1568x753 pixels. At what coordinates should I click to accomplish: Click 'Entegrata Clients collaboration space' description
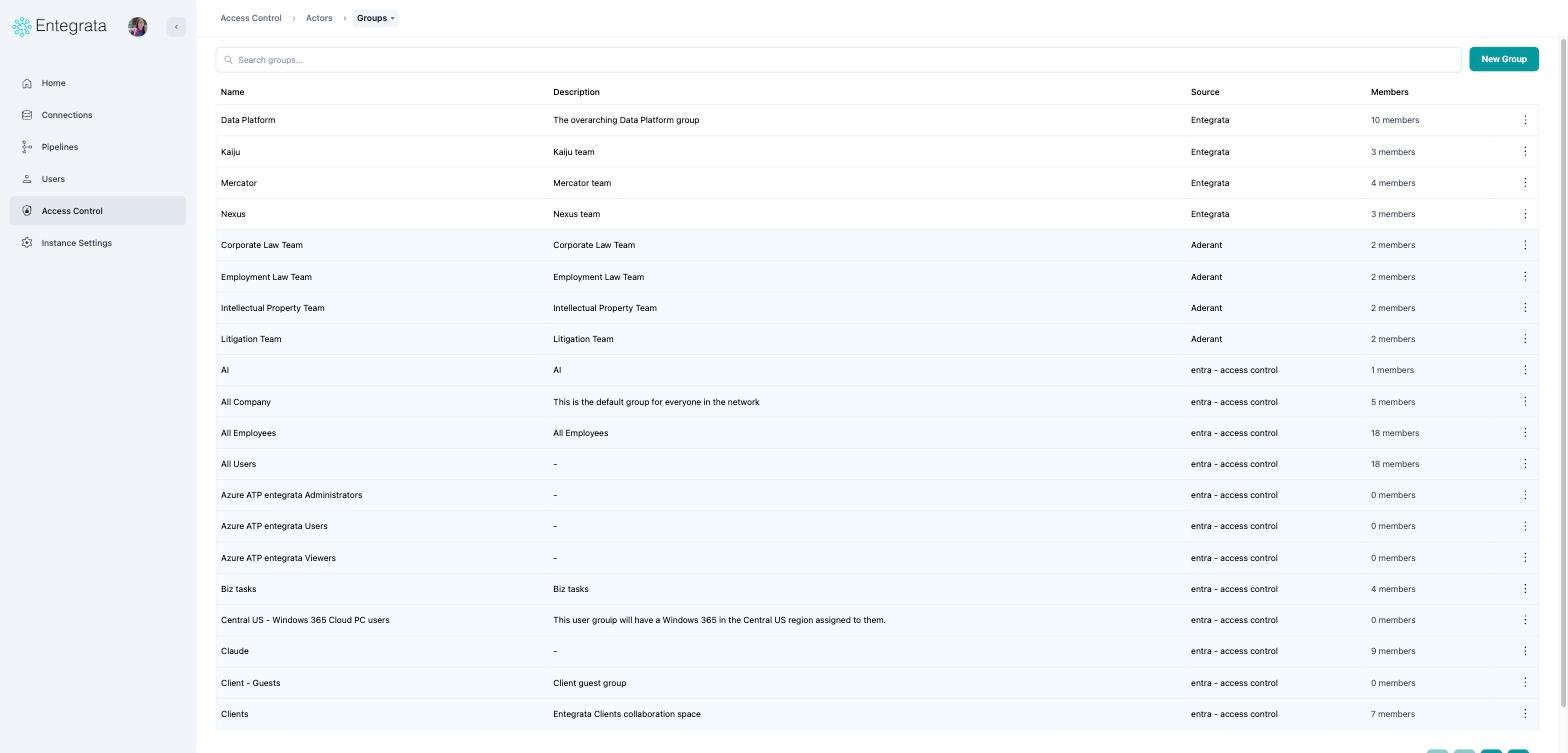pyautogui.click(x=627, y=714)
